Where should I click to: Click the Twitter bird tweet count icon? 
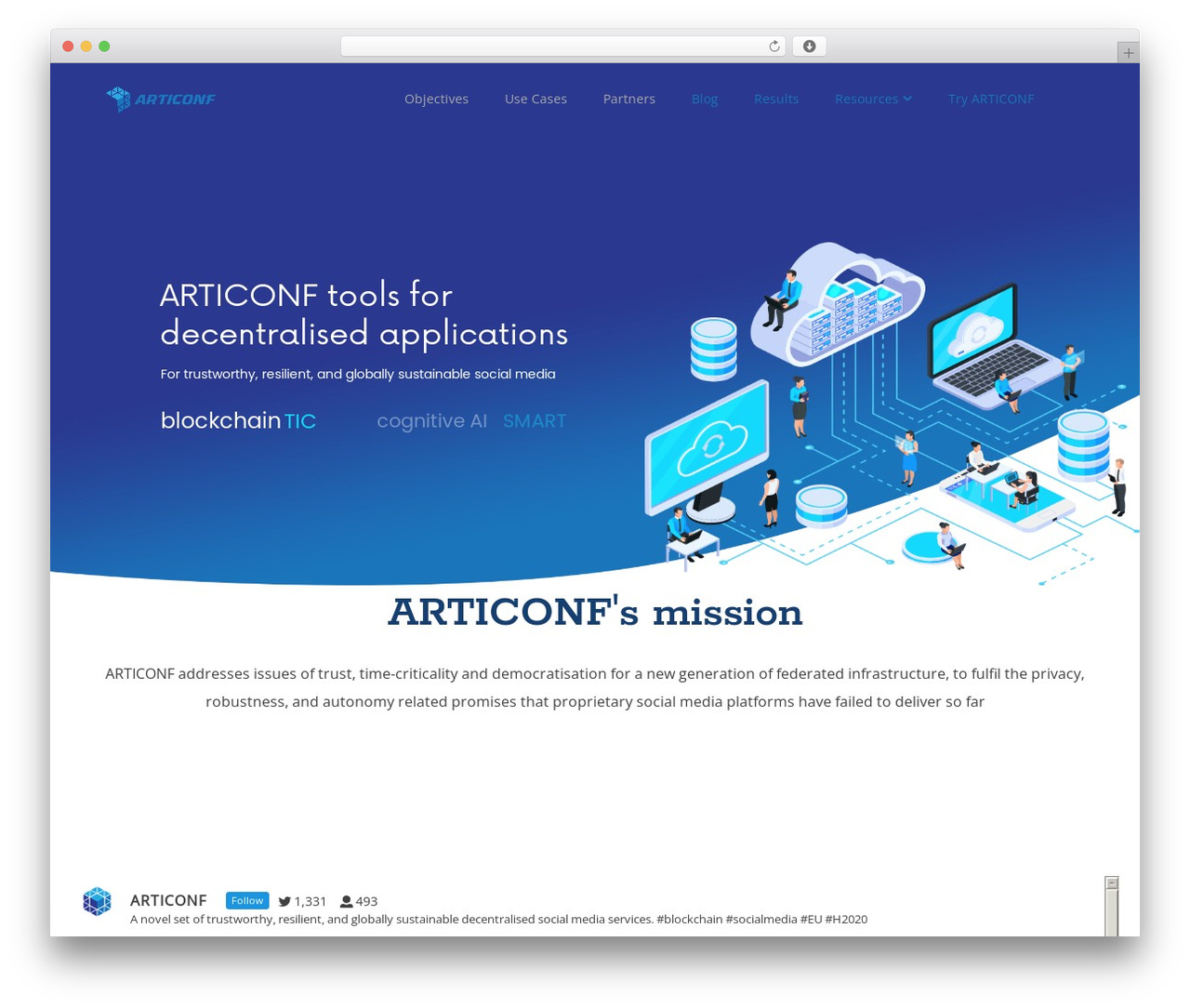pyautogui.click(x=284, y=901)
